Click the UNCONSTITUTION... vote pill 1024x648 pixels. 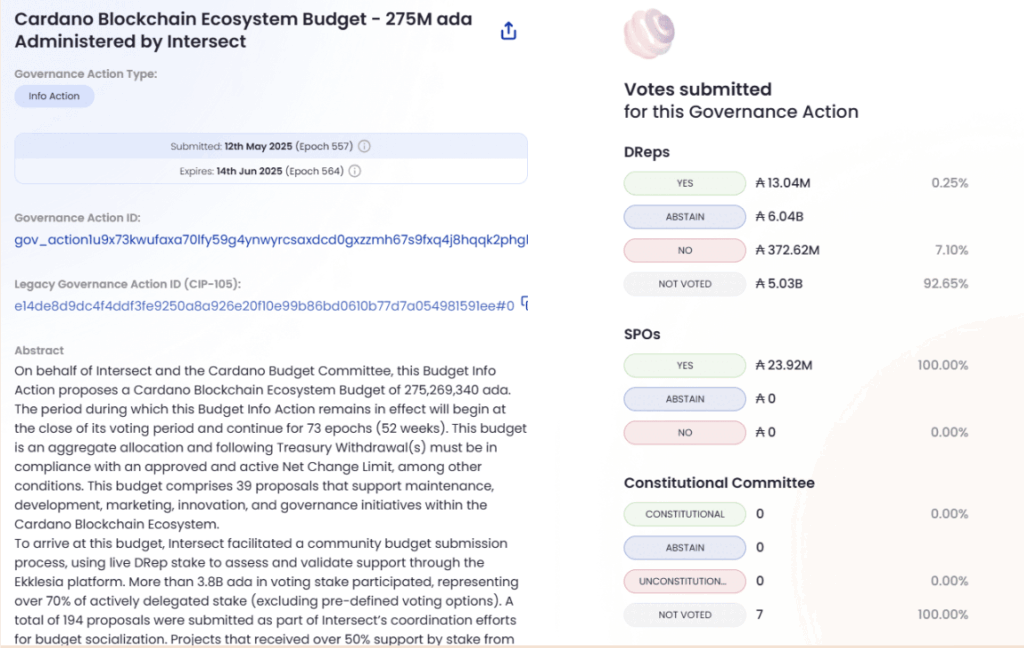[x=684, y=581]
